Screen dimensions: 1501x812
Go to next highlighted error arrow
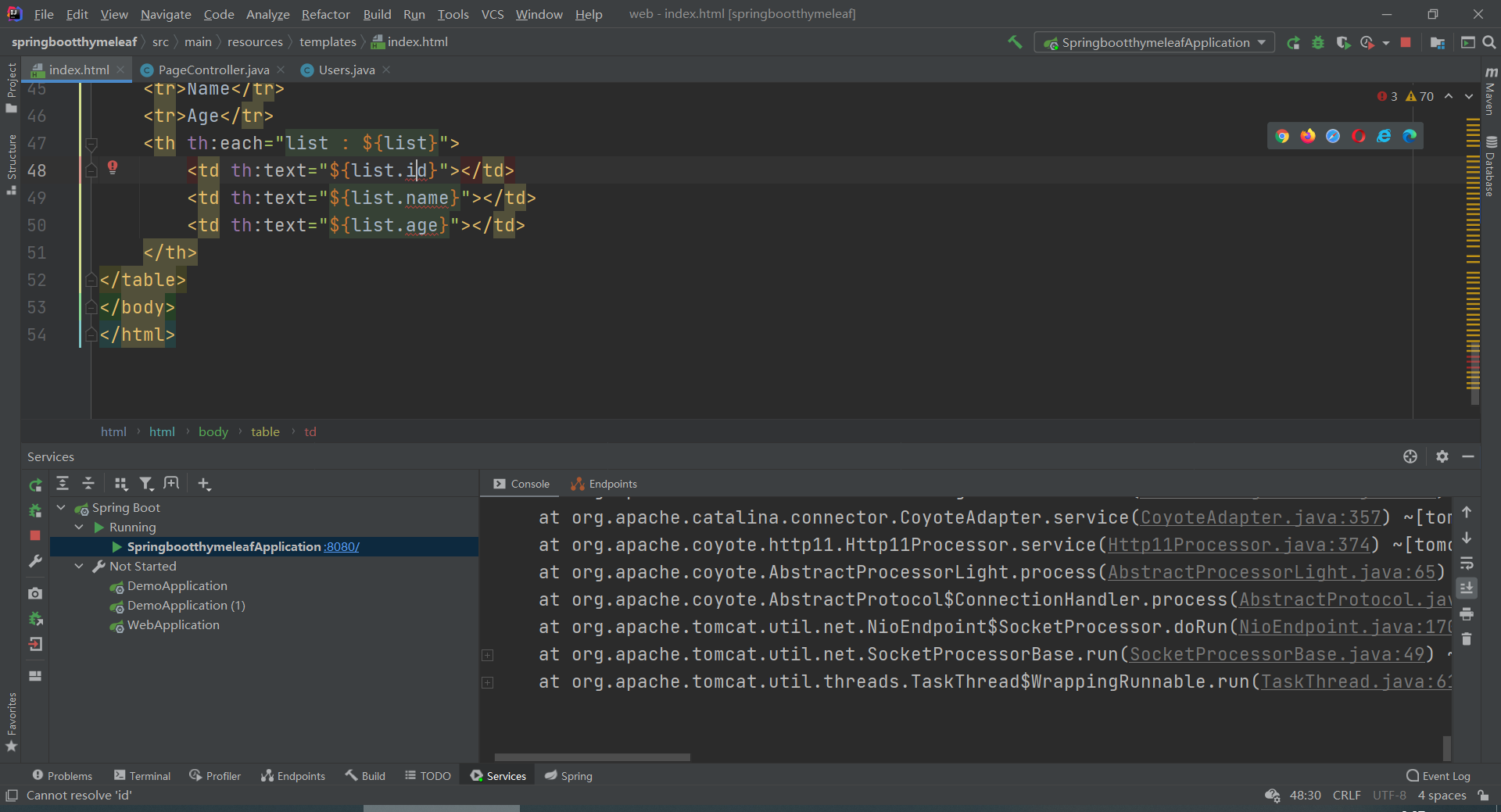click(x=1469, y=96)
